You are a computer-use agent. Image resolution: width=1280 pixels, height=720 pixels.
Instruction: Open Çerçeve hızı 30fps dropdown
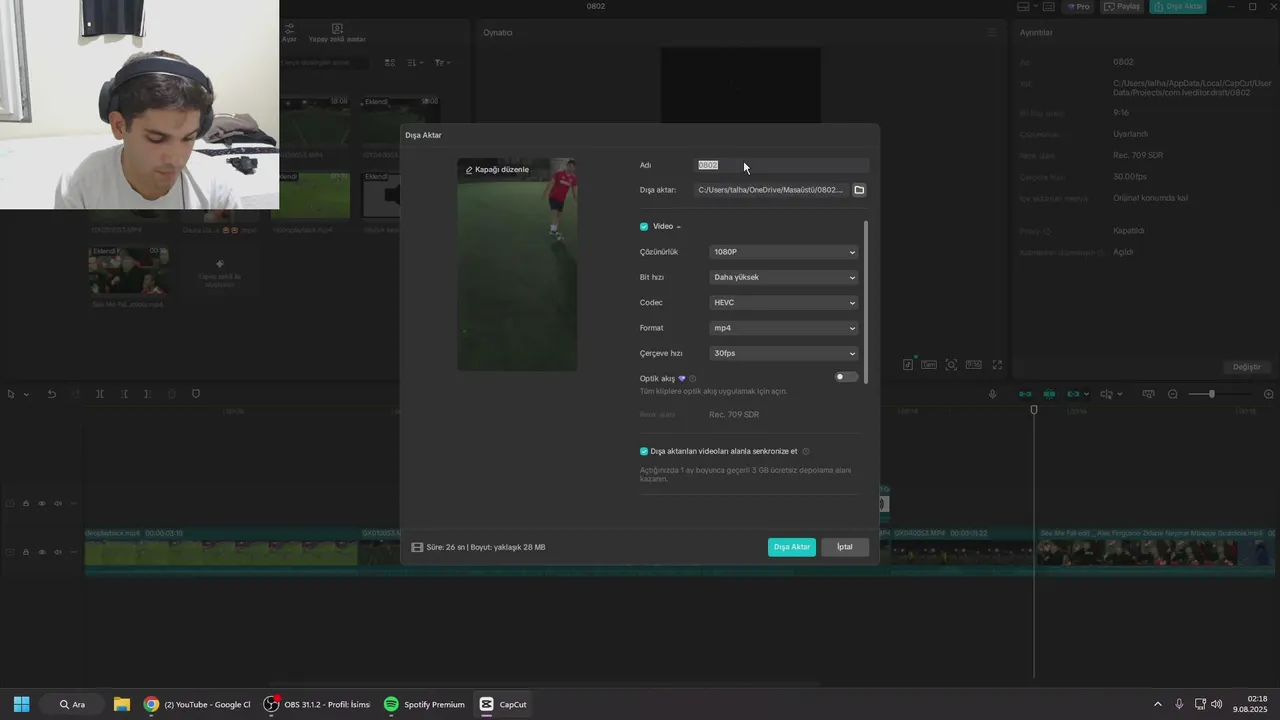(784, 353)
